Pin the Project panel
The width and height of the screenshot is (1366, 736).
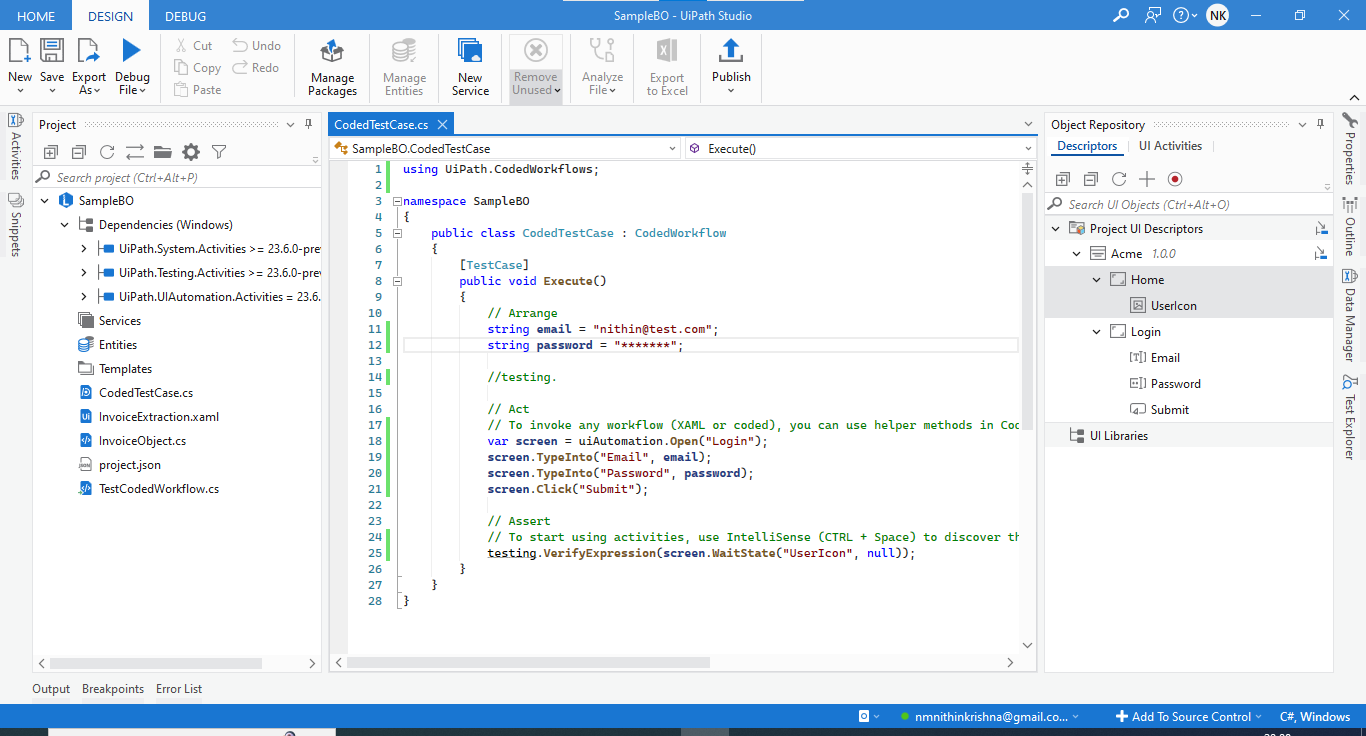(308, 124)
